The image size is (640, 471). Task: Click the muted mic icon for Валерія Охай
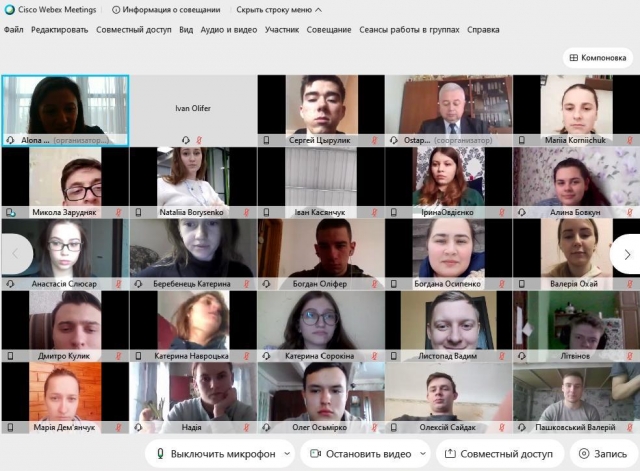pyautogui.click(x=630, y=284)
